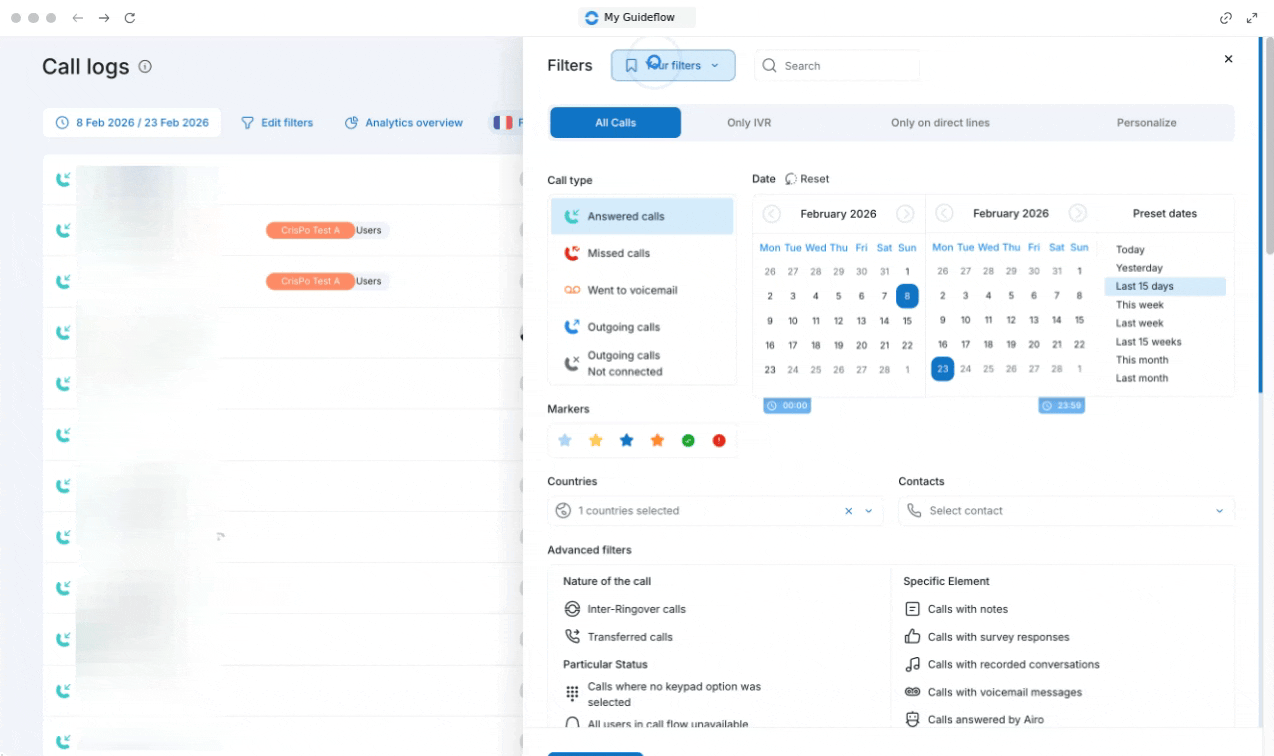1274x756 pixels.
Task: Clear the selected countries with X icon
Action: pyautogui.click(x=849, y=511)
